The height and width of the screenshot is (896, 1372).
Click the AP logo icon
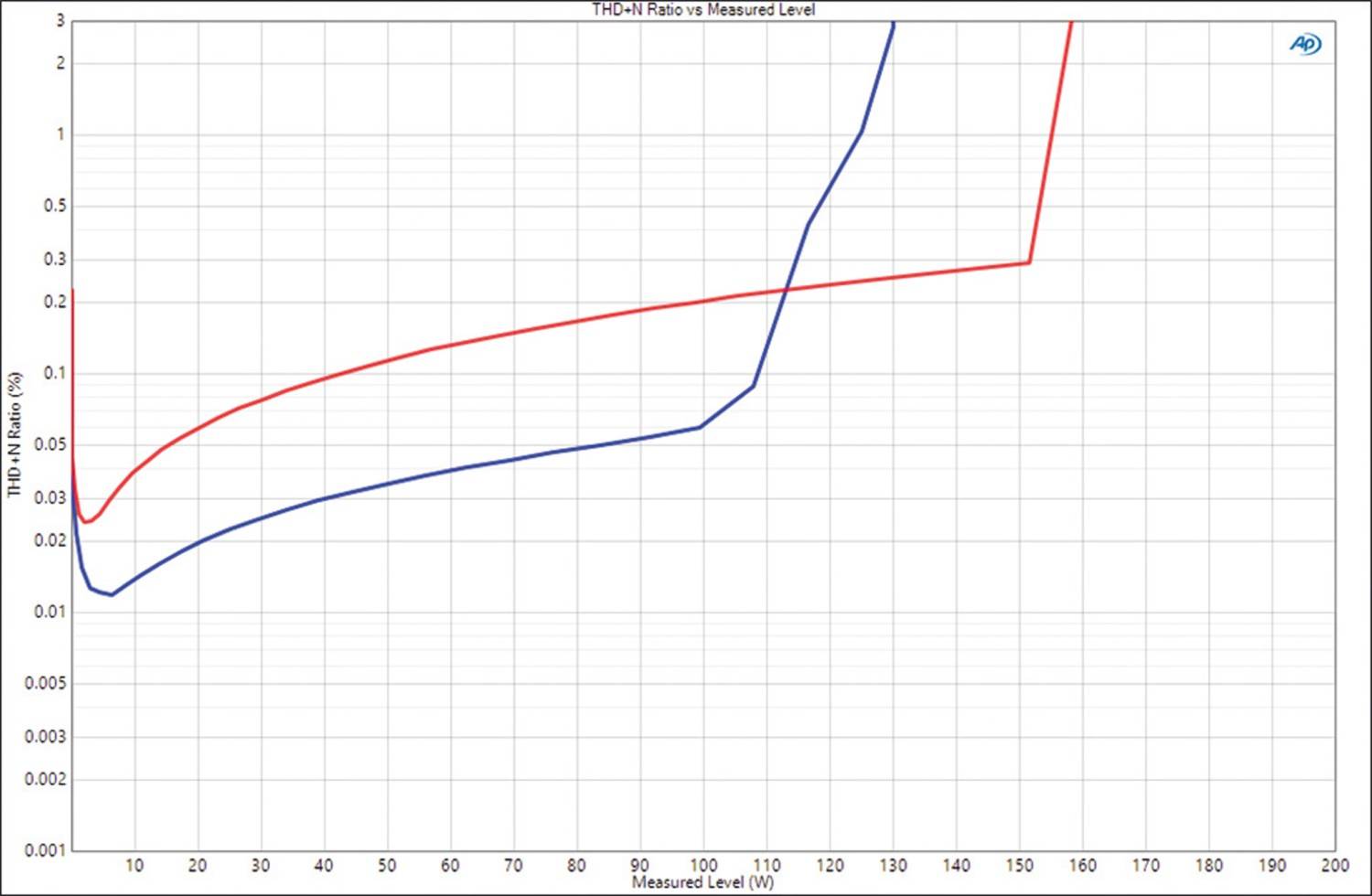point(1305,44)
